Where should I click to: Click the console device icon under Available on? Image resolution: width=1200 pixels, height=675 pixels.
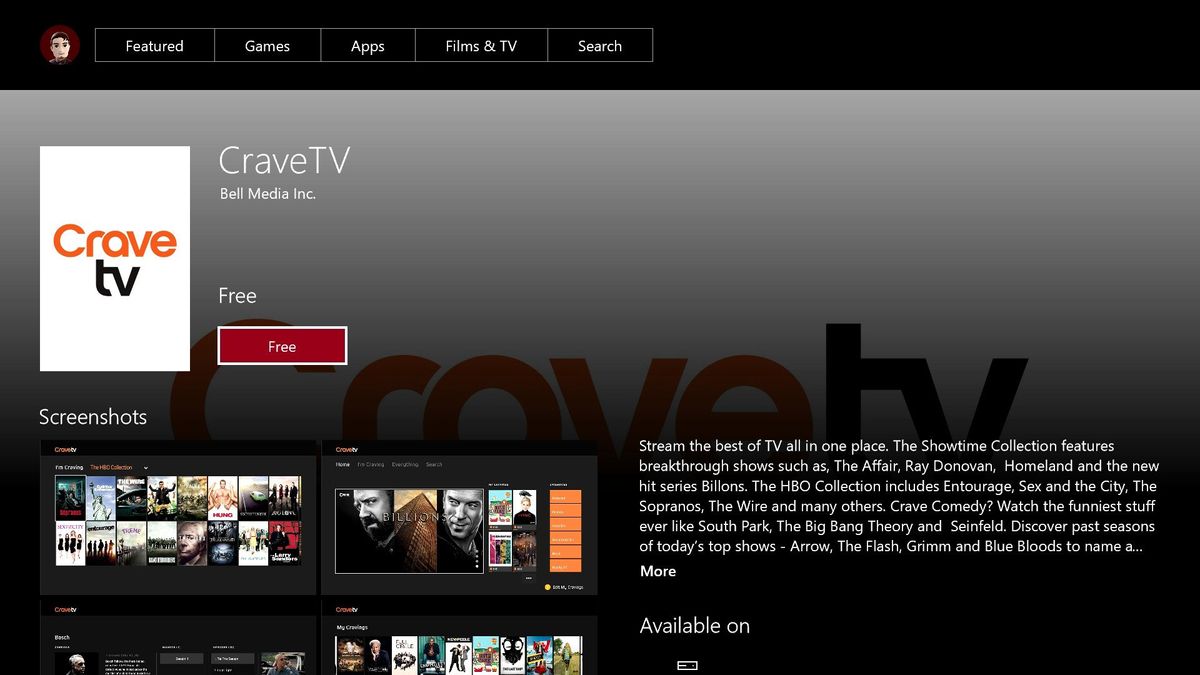click(687, 665)
